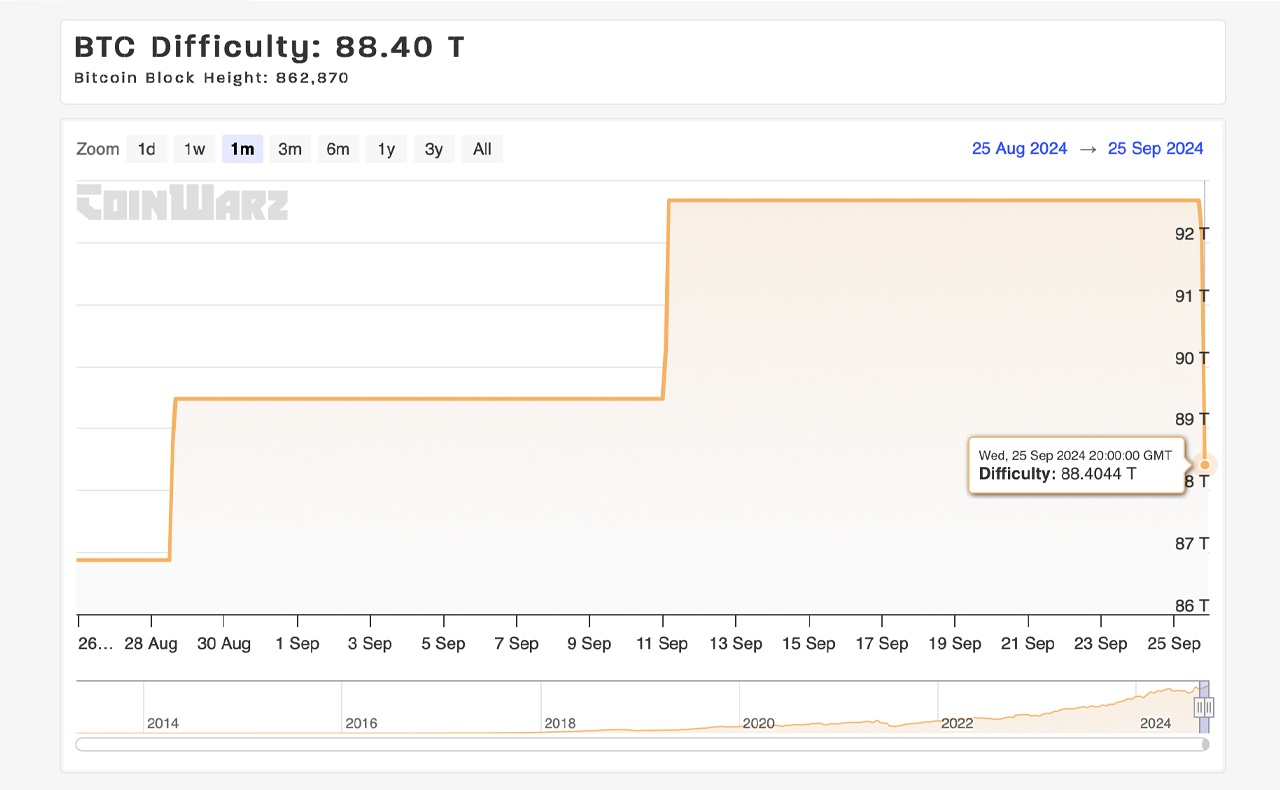Edit the 25 Sep 2024 end date
Image resolution: width=1280 pixels, height=790 pixels.
click(x=1155, y=148)
